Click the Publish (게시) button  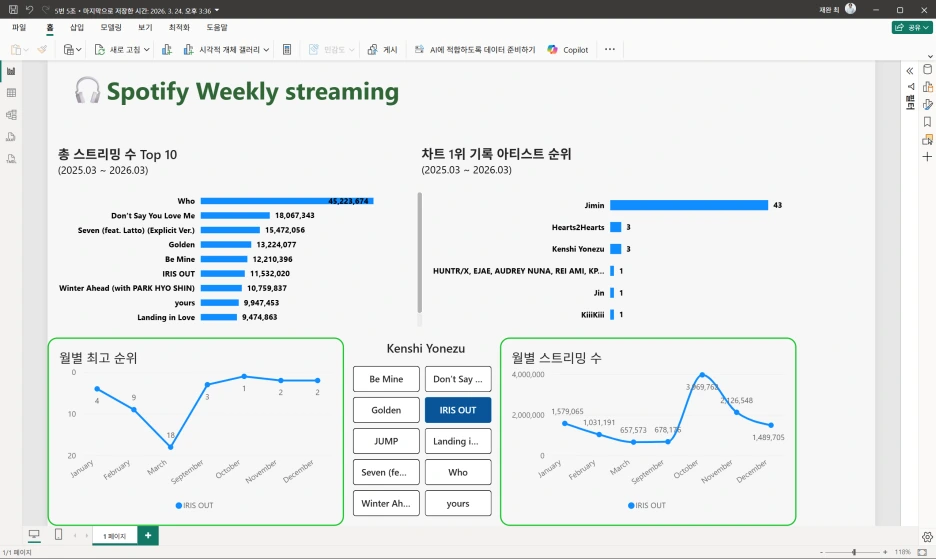tap(383, 50)
